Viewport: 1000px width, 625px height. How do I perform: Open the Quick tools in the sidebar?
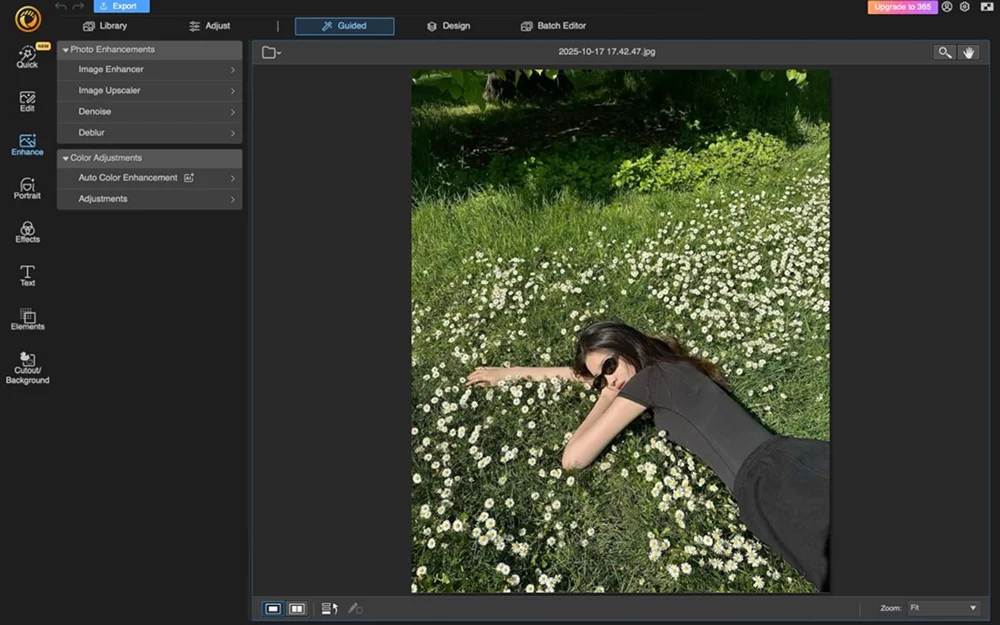[x=27, y=56]
